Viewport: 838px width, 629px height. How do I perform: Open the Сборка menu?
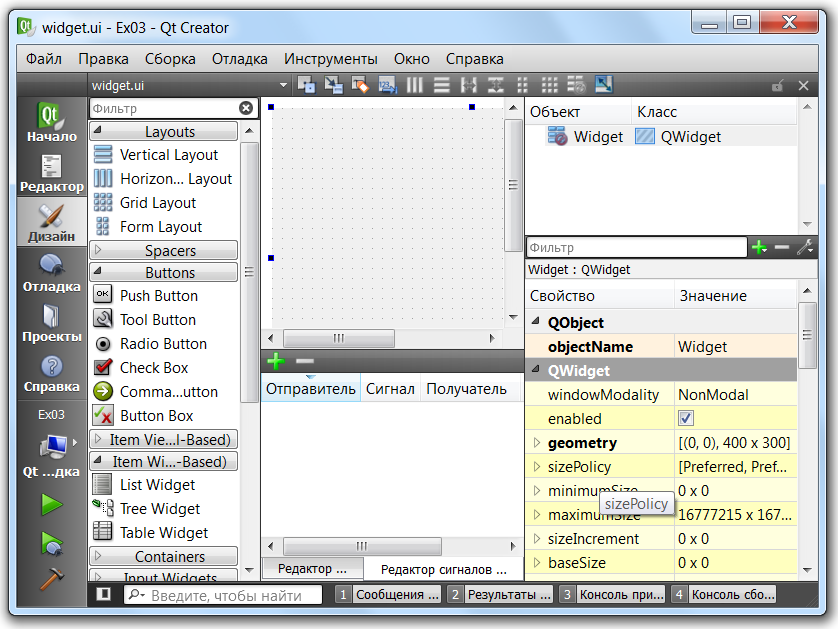pyautogui.click(x=170, y=59)
